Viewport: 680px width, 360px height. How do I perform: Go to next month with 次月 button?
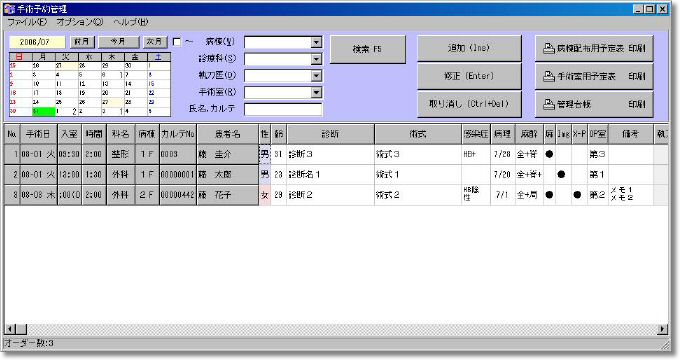154,42
